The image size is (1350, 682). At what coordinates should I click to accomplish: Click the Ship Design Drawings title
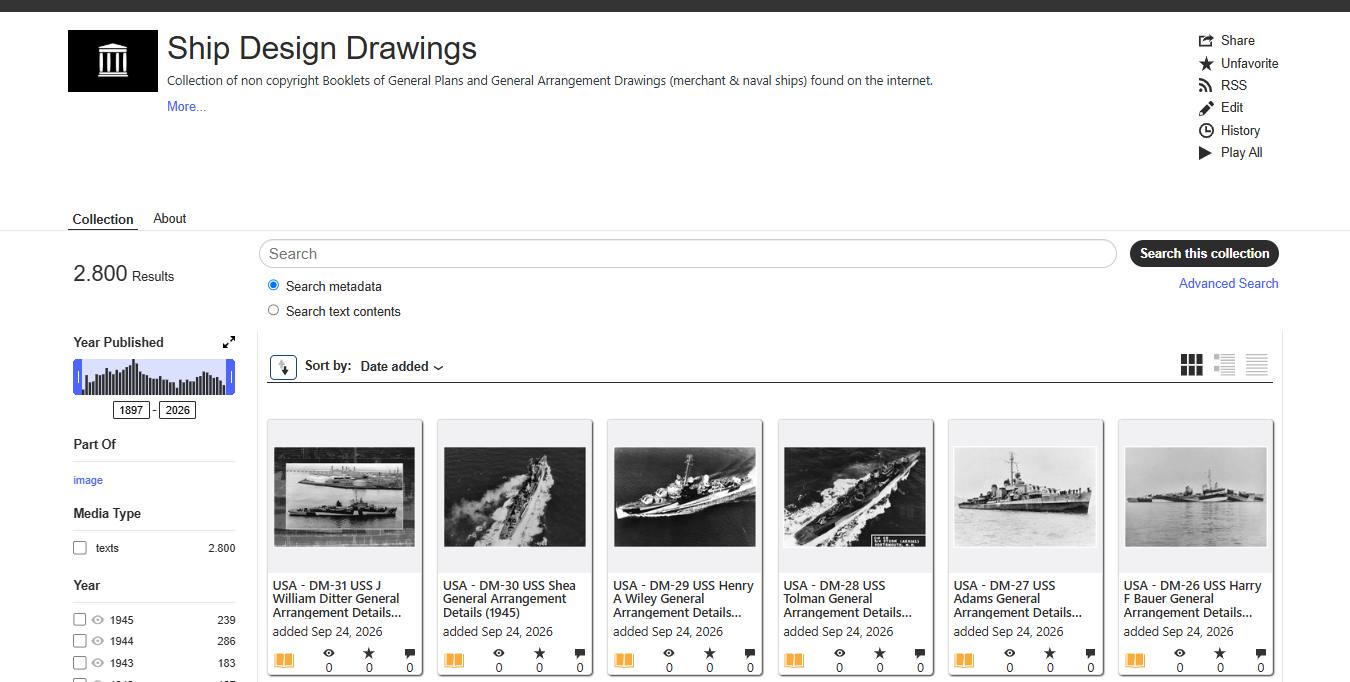pyautogui.click(x=322, y=48)
